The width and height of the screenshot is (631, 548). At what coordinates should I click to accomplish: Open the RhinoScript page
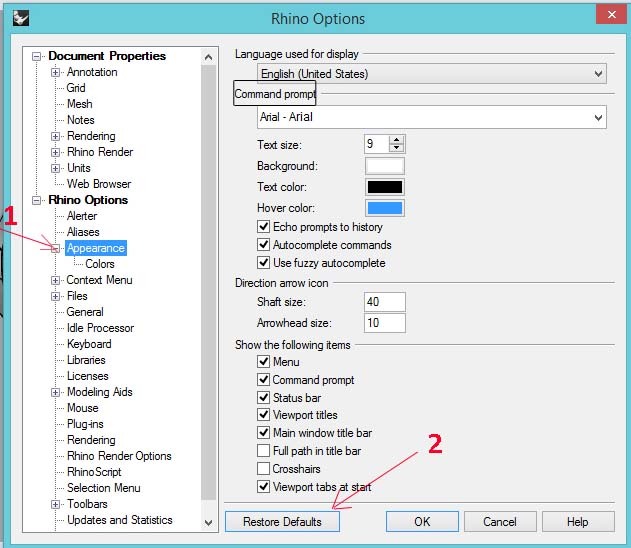tap(94, 472)
